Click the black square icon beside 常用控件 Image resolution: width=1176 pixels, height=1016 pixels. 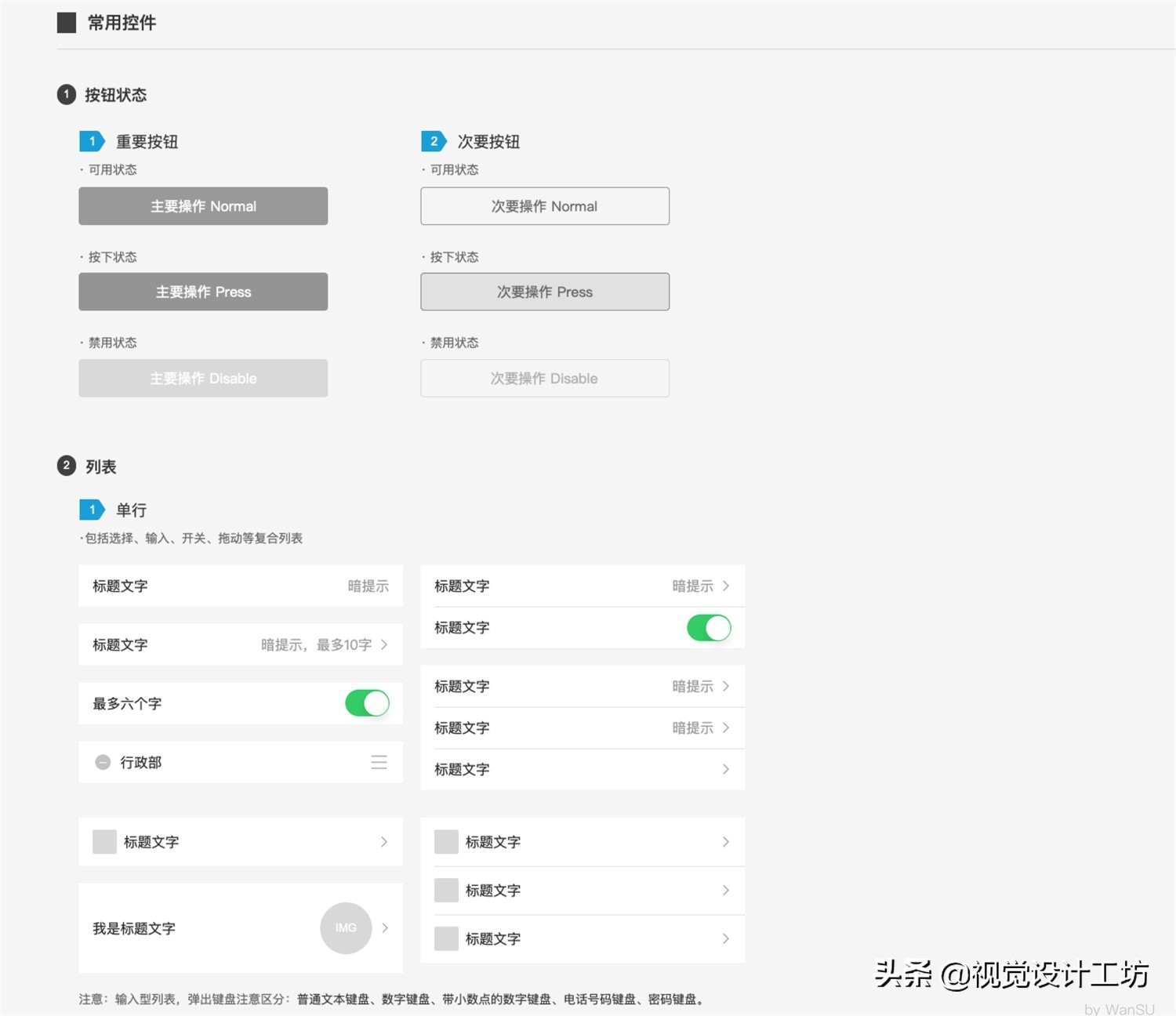click(x=65, y=23)
